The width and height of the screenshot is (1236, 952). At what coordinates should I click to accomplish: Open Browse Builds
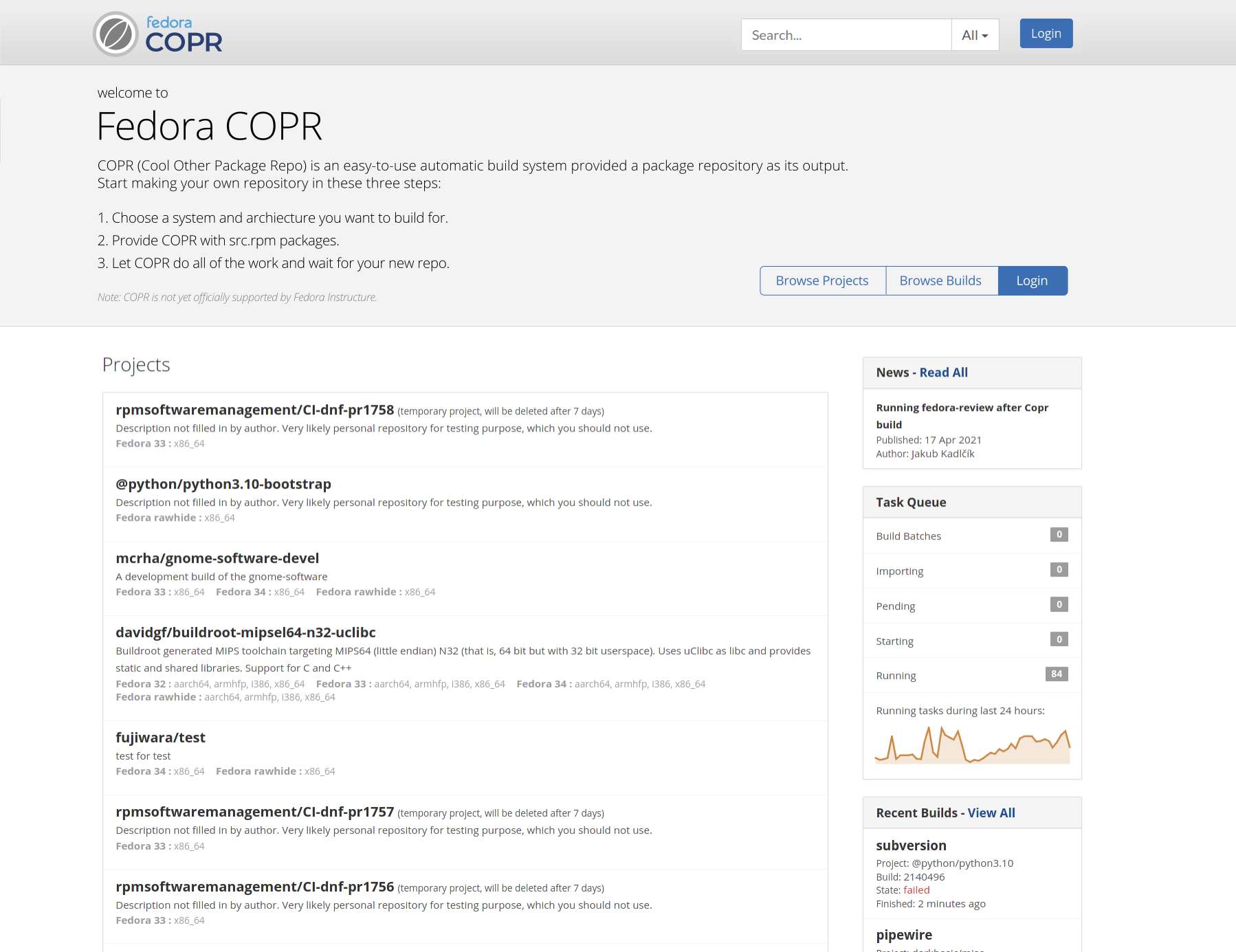[940, 280]
